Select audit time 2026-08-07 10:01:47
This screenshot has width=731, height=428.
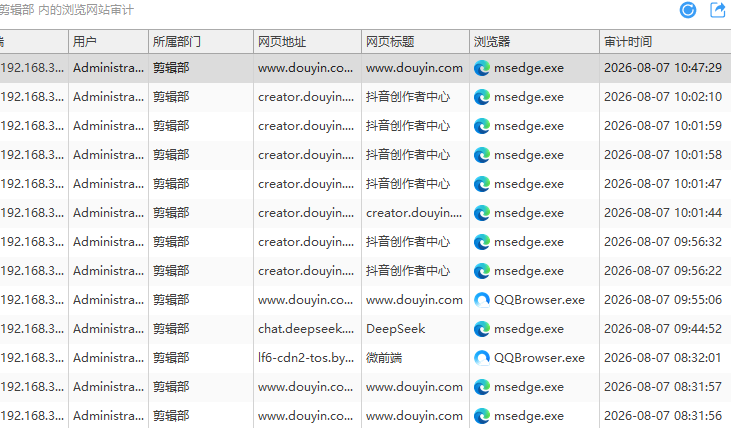[x=663, y=184]
